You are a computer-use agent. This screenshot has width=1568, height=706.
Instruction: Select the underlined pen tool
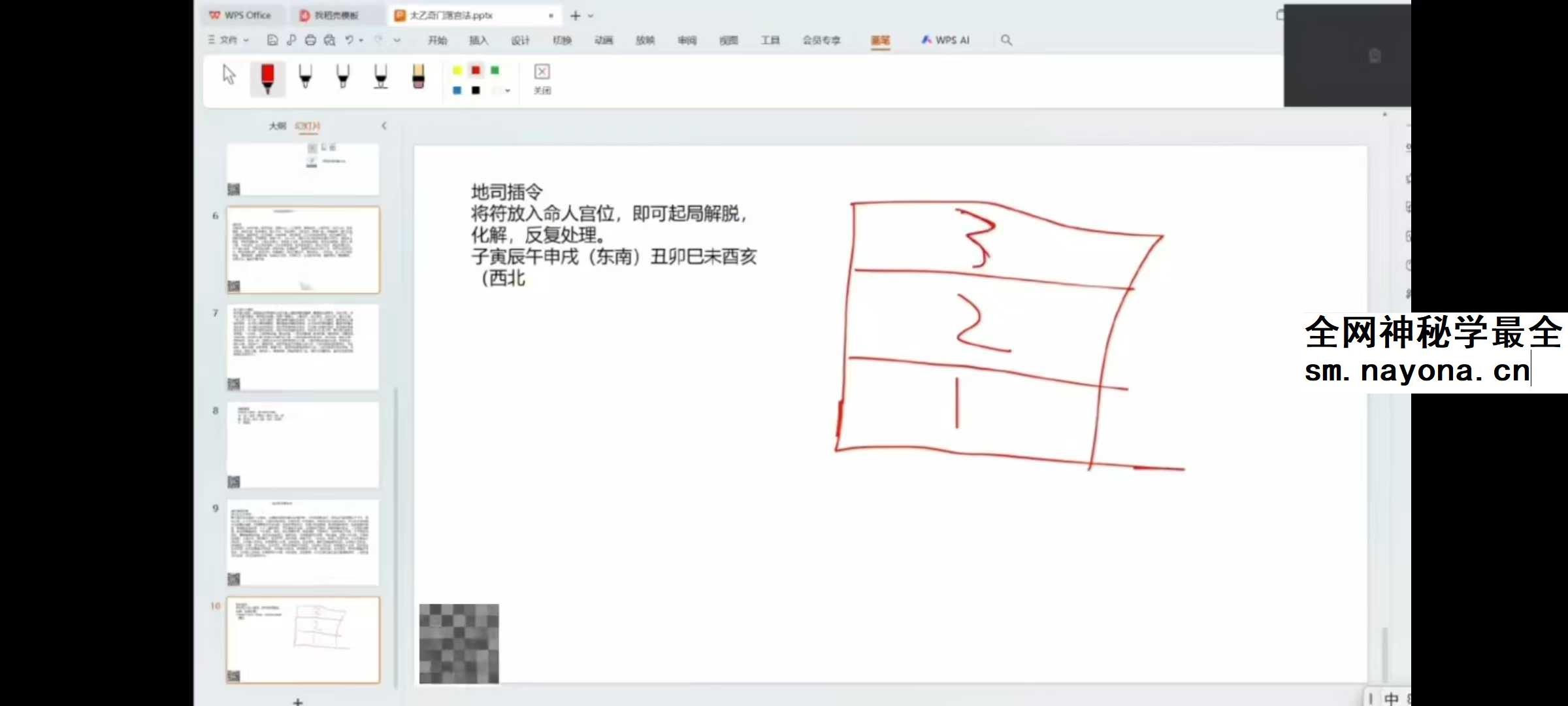point(381,76)
